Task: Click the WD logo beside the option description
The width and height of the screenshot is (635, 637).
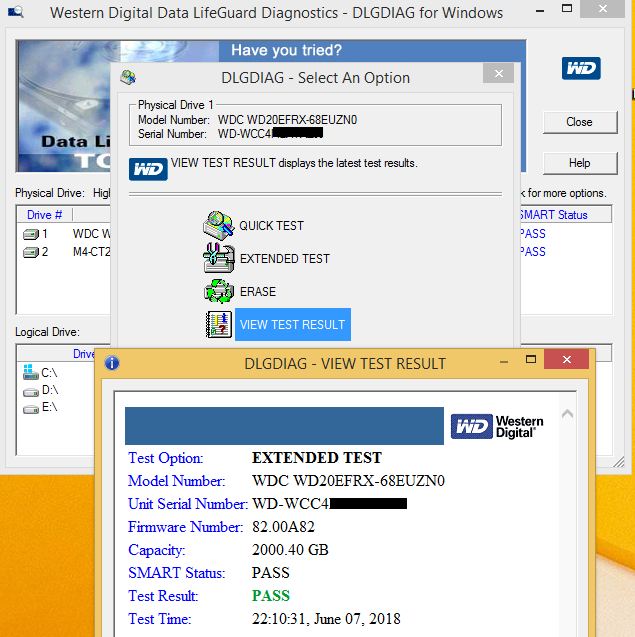Action: pyautogui.click(x=148, y=169)
